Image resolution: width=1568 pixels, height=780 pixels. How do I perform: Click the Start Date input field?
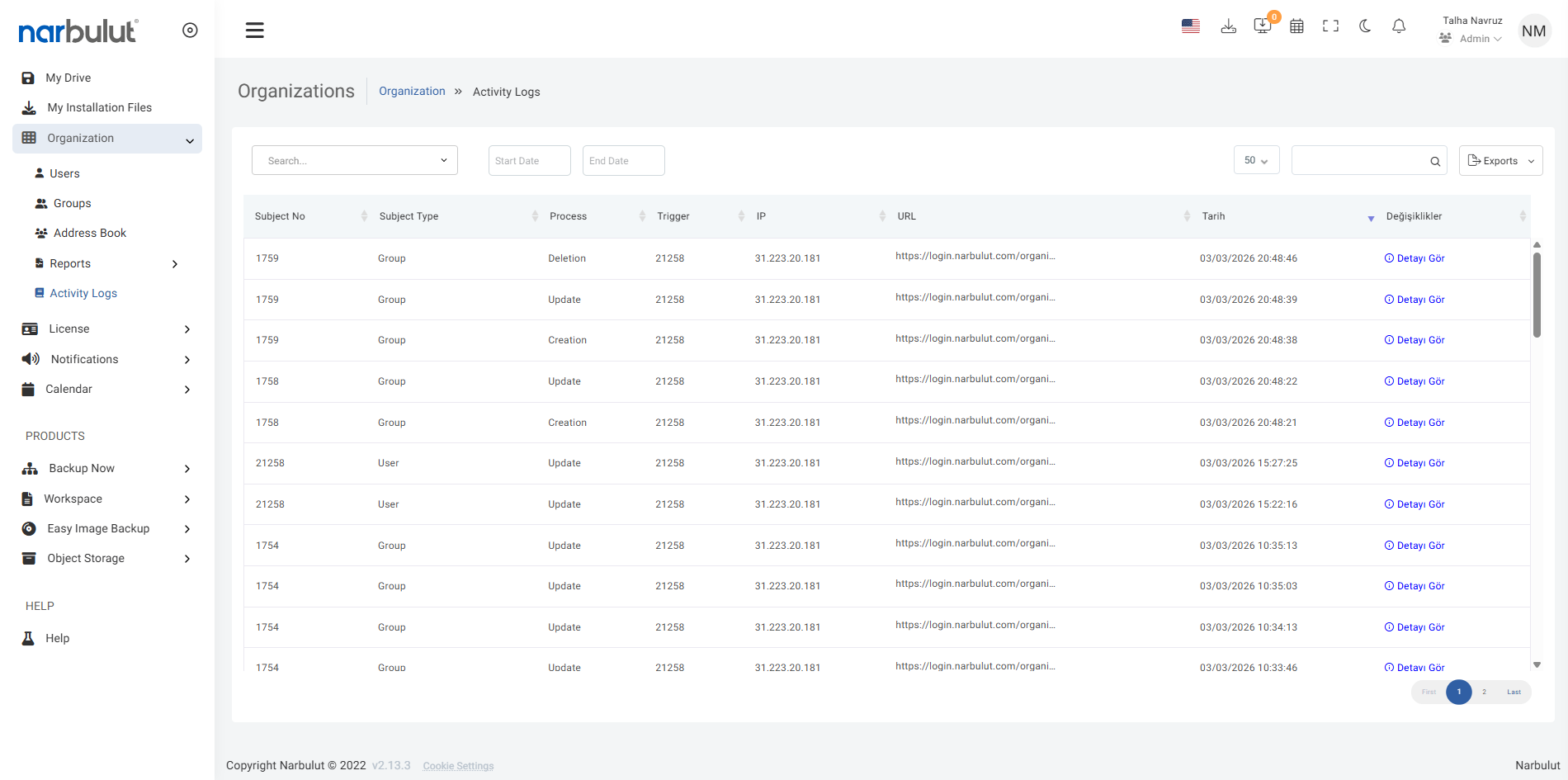[x=529, y=161]
